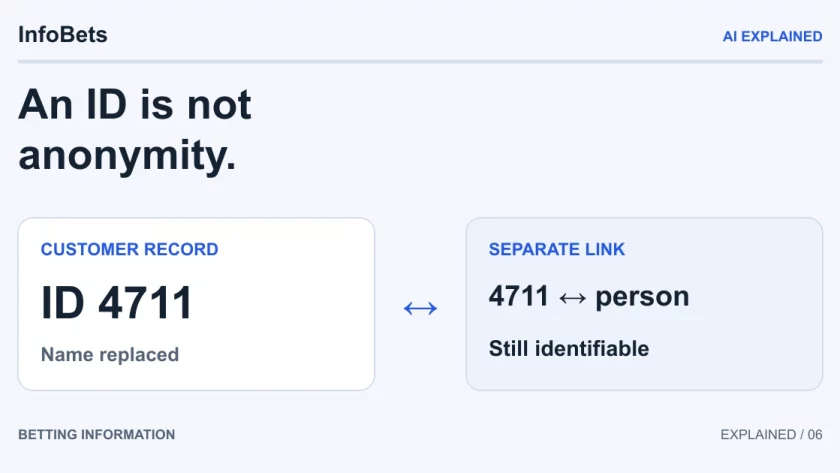Image resolution: width=840 pixels, height=473 pixels.
Task: Click the InfoBets logo text
Action: pos(63,35)
